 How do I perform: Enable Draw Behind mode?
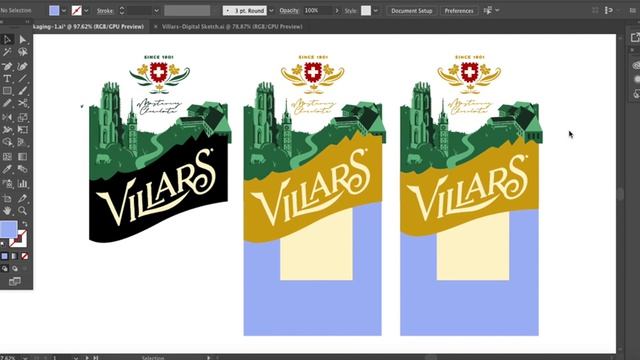point(15,269)
